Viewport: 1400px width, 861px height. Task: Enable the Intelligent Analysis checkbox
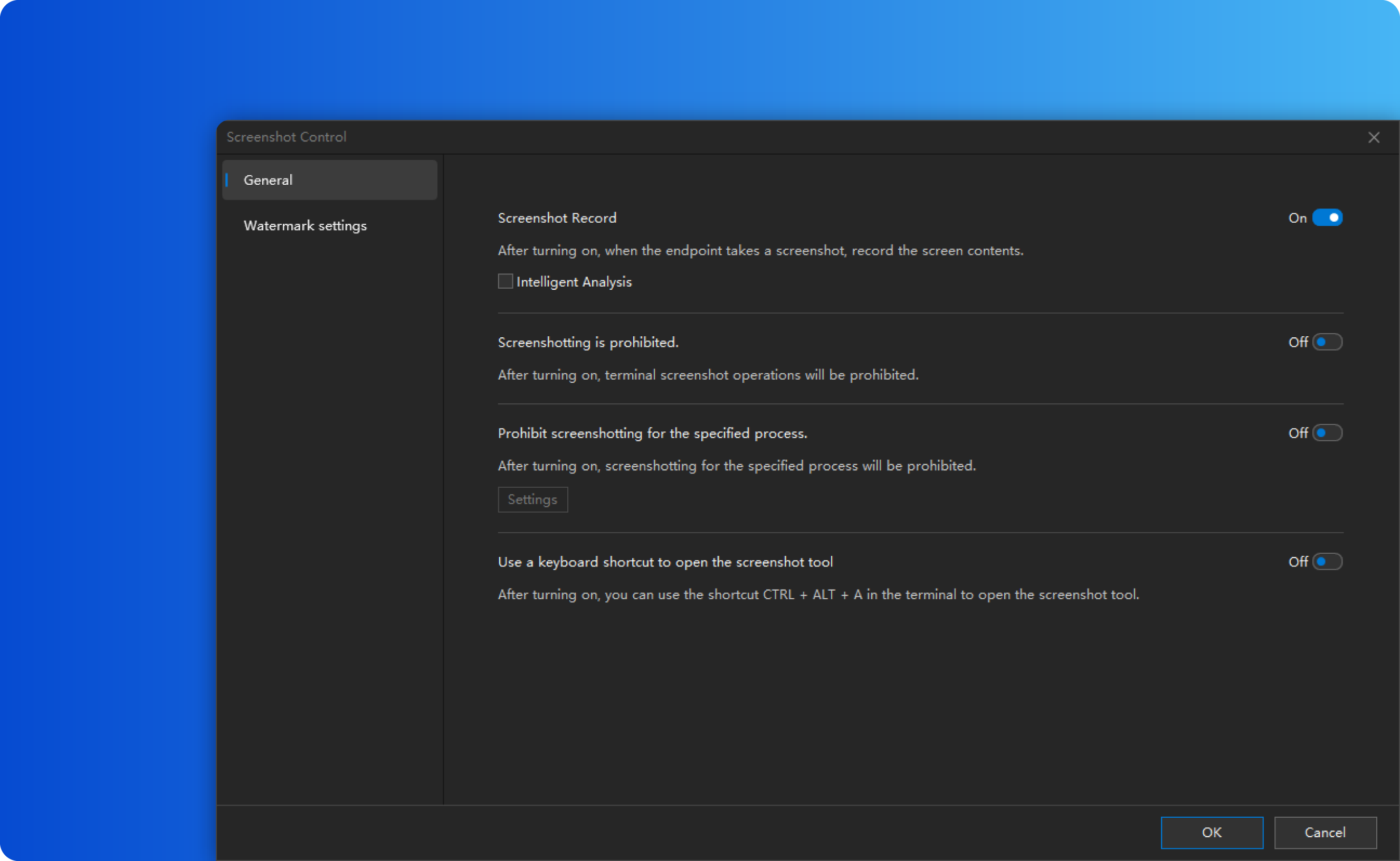[505, 281]
